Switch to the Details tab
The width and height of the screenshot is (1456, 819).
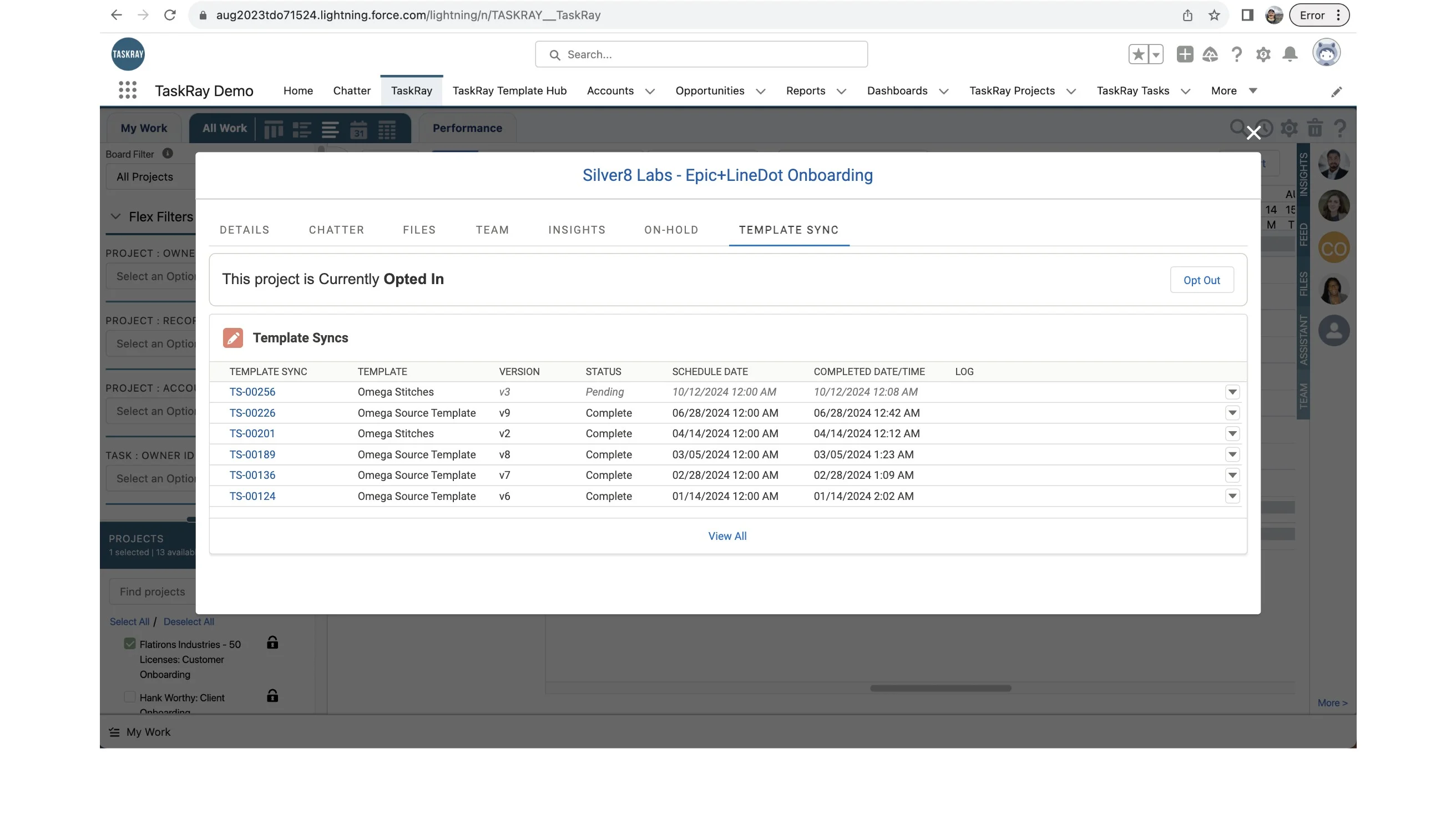(x=245, y=230)
